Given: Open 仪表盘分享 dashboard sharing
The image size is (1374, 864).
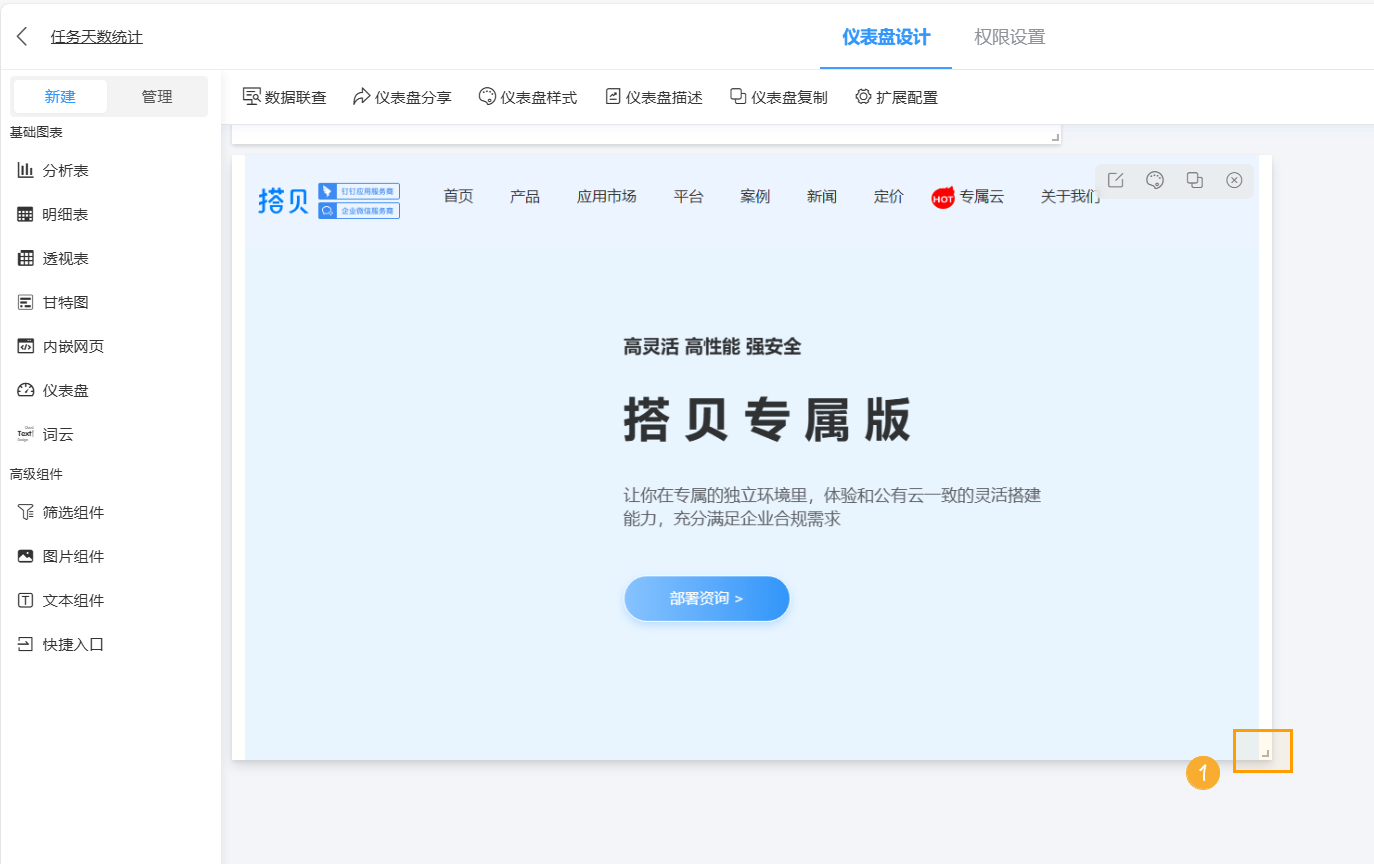Looking at the screenshot, I should tap(402, 96).
